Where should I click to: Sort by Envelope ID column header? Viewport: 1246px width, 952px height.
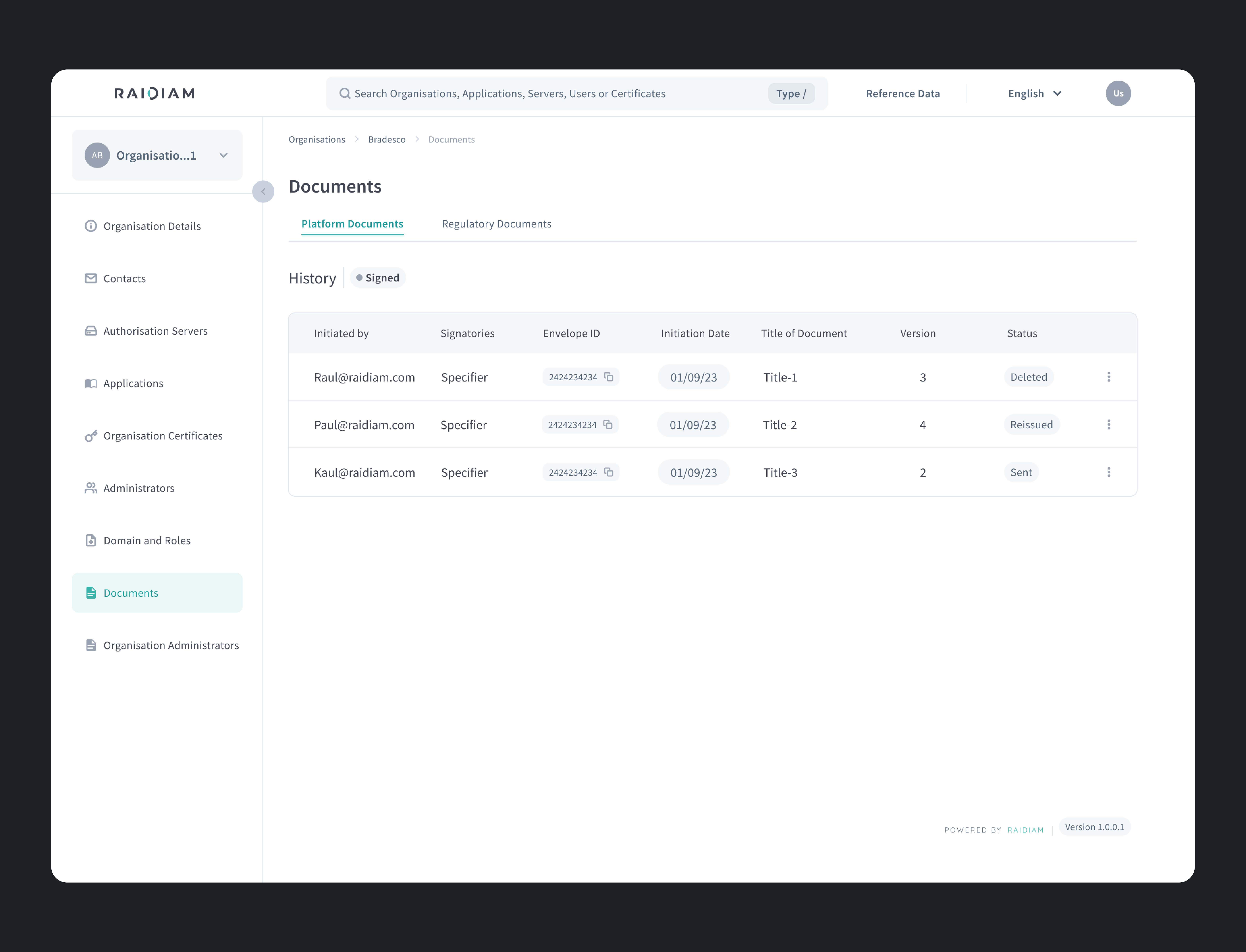pyautogui.click(x=571, y=334)
